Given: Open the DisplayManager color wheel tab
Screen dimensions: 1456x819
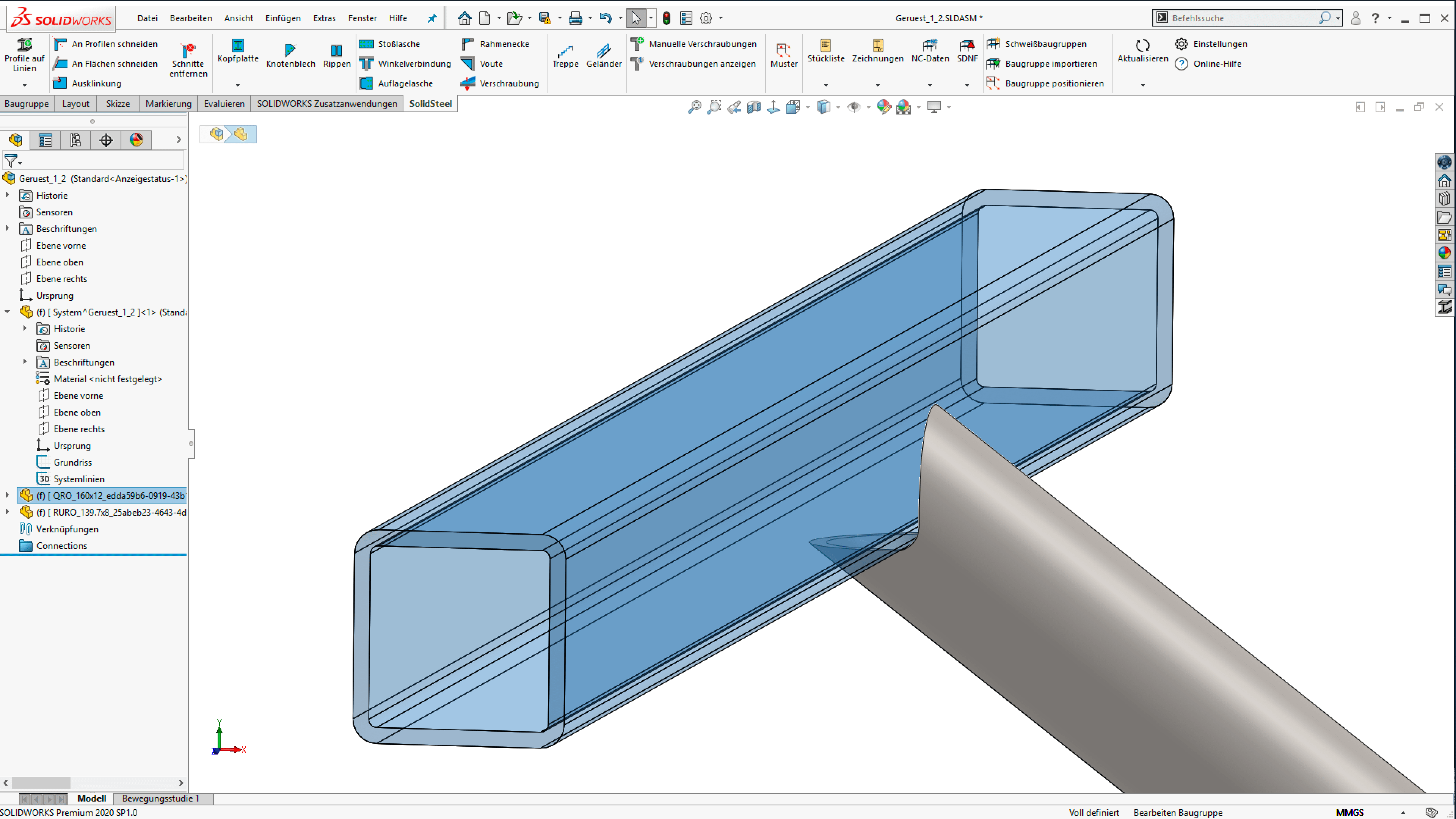Looking at the screenshot, I should pyautogui.click(x=136, y=140).
